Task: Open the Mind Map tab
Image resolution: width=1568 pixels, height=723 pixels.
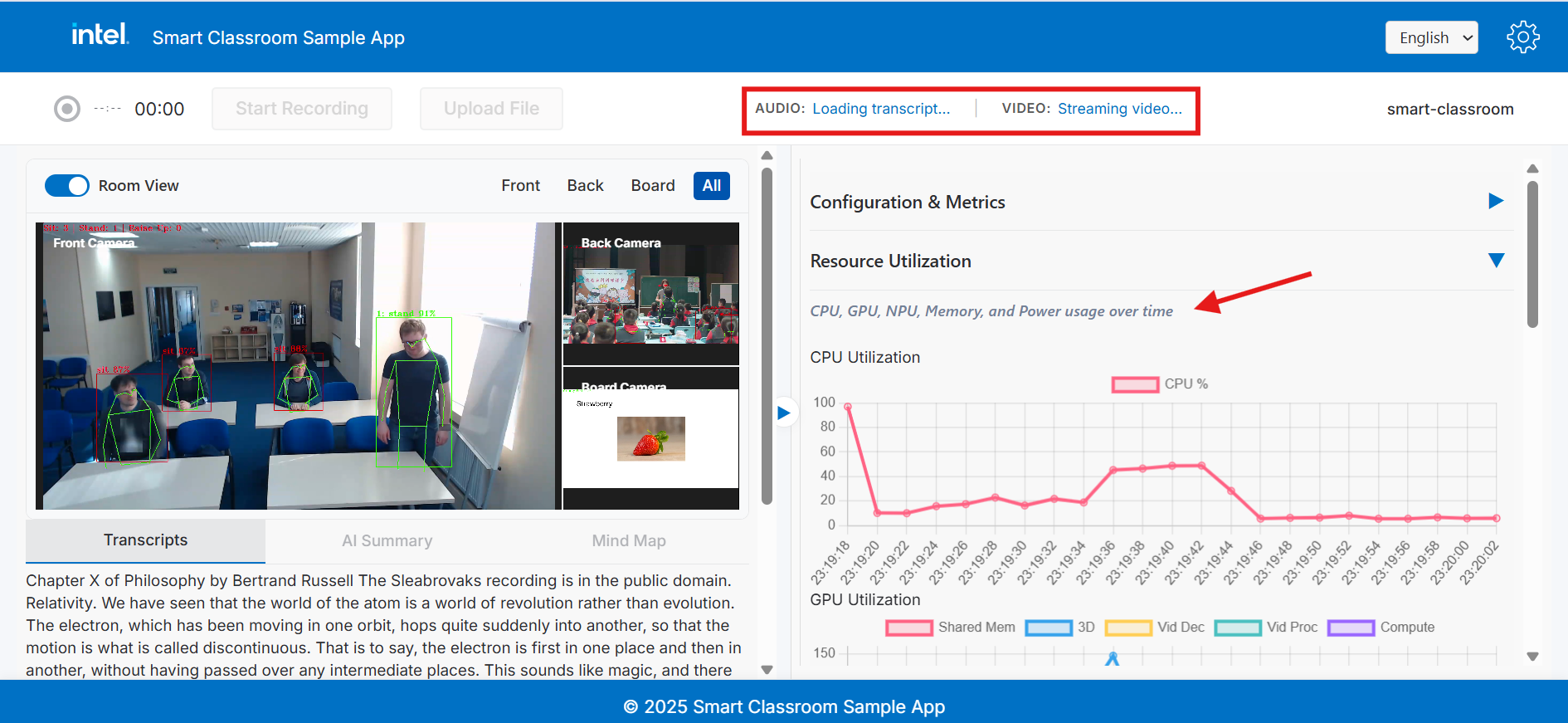Action: pyautogui.click(x=628, y=541)
